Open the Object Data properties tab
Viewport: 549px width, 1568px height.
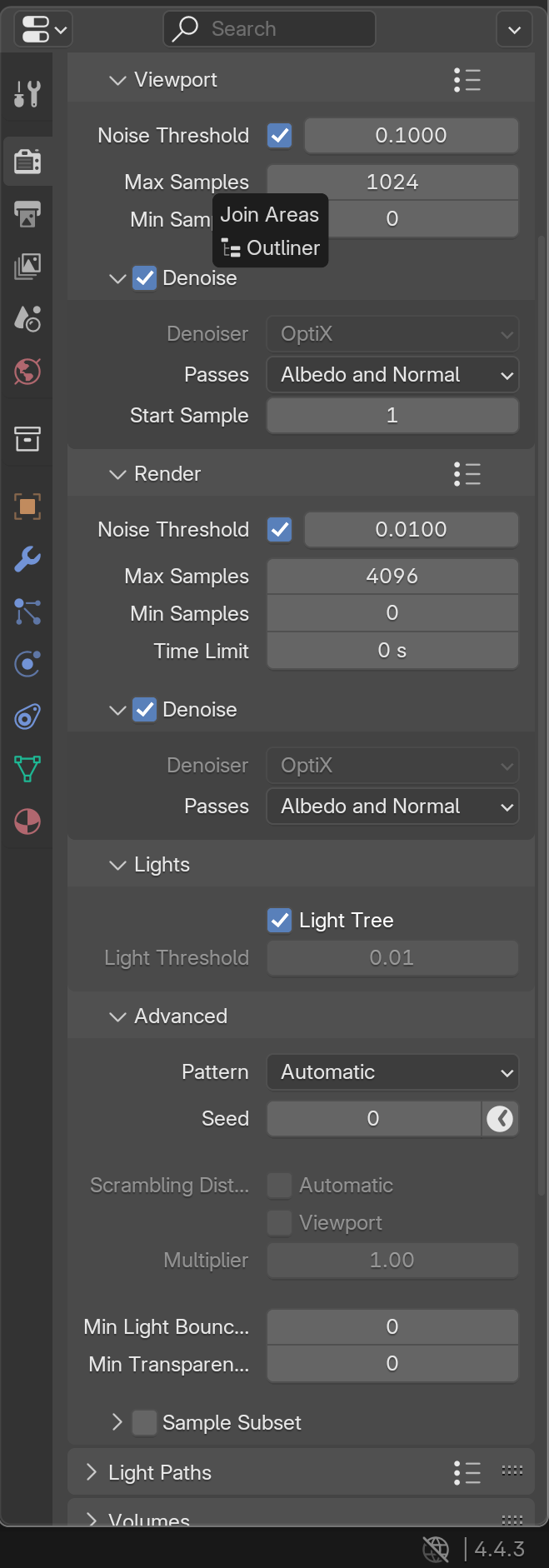pyautogui.click(x=27, y=769)
